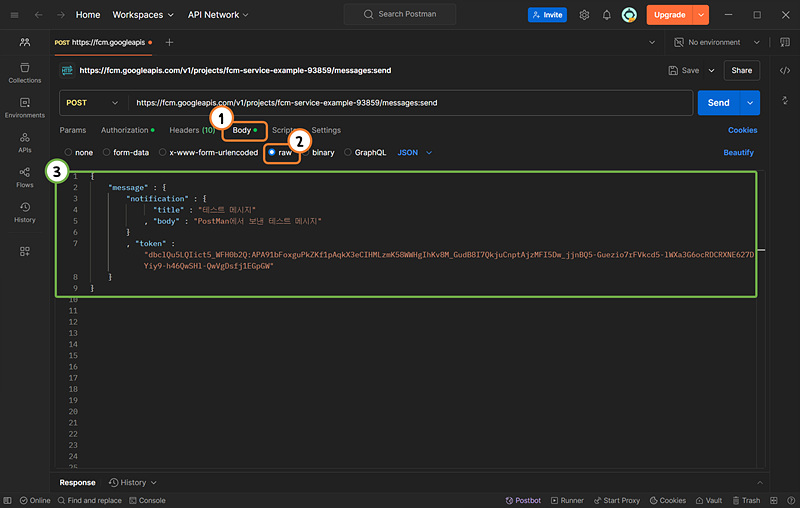Open Find and replace in status bar

tap(90, 500)
